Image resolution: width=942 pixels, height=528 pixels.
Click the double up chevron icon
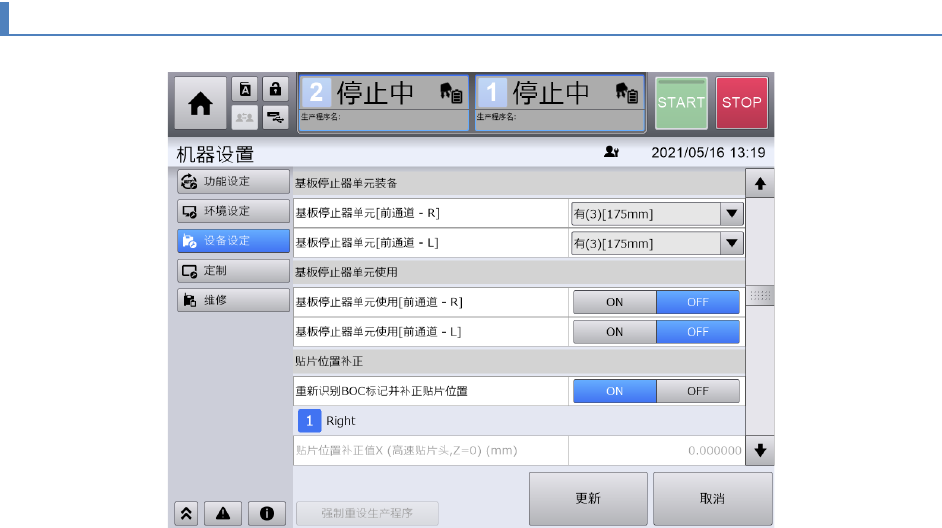pyautogui.click(x=186, y=513)
